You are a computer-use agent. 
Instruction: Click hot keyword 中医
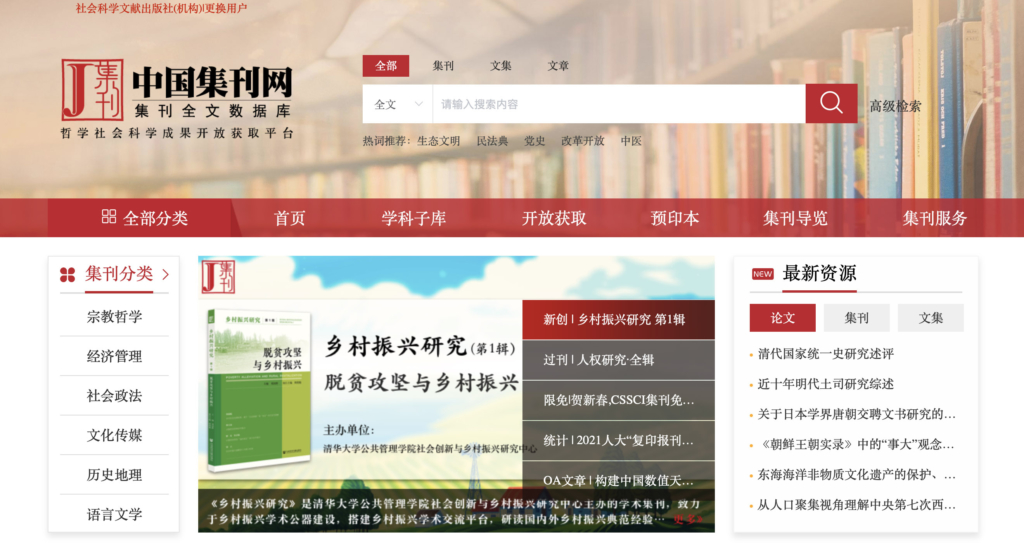click(631, 140)
